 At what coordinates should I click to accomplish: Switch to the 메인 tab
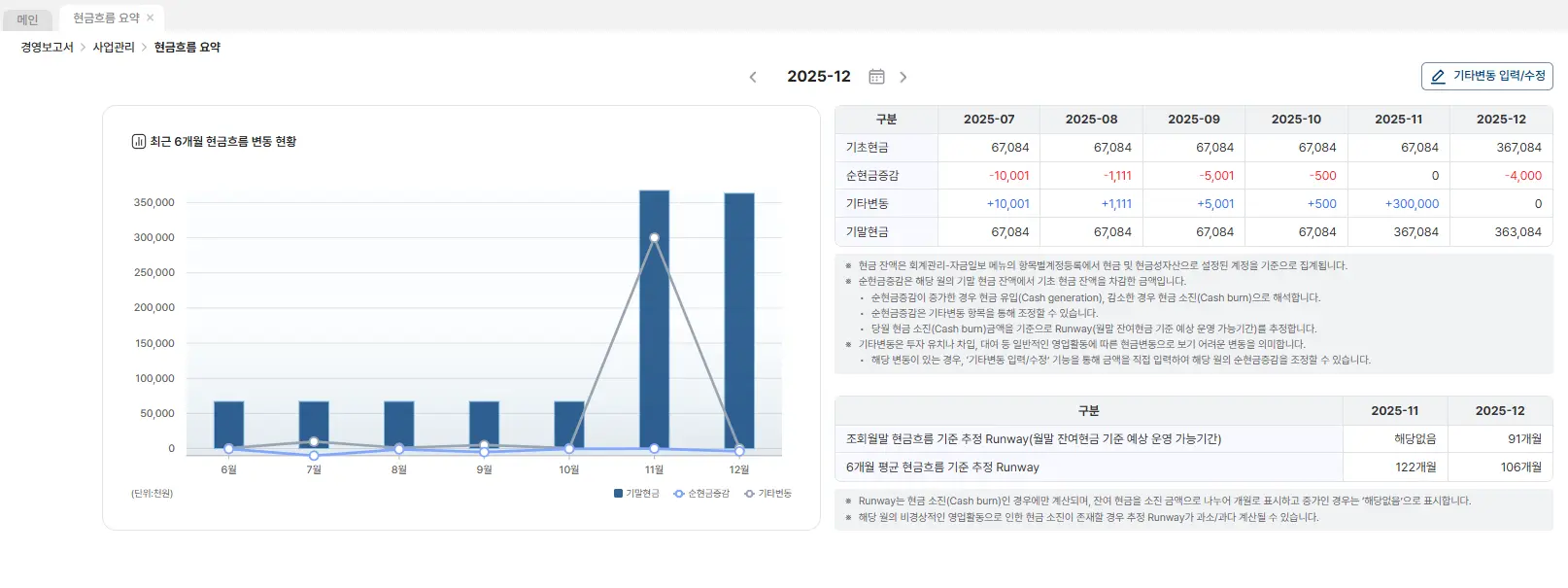coord(27,19)
